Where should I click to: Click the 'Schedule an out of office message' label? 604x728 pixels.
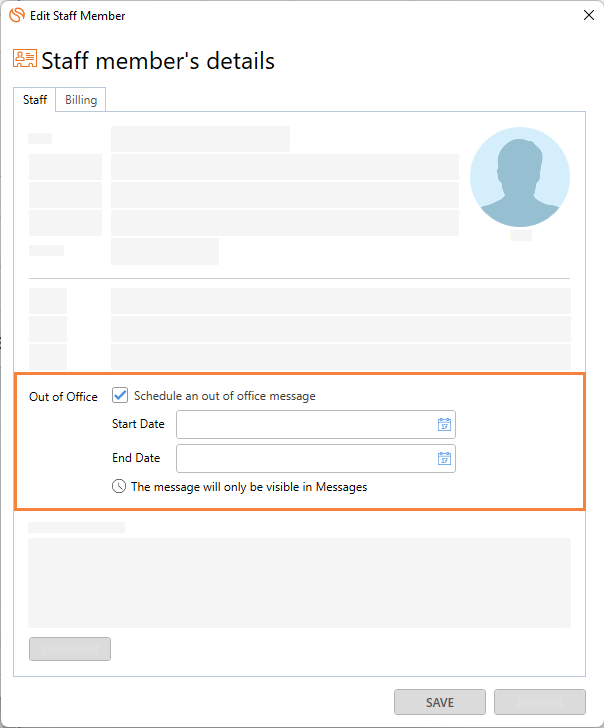tap(225, 396)
